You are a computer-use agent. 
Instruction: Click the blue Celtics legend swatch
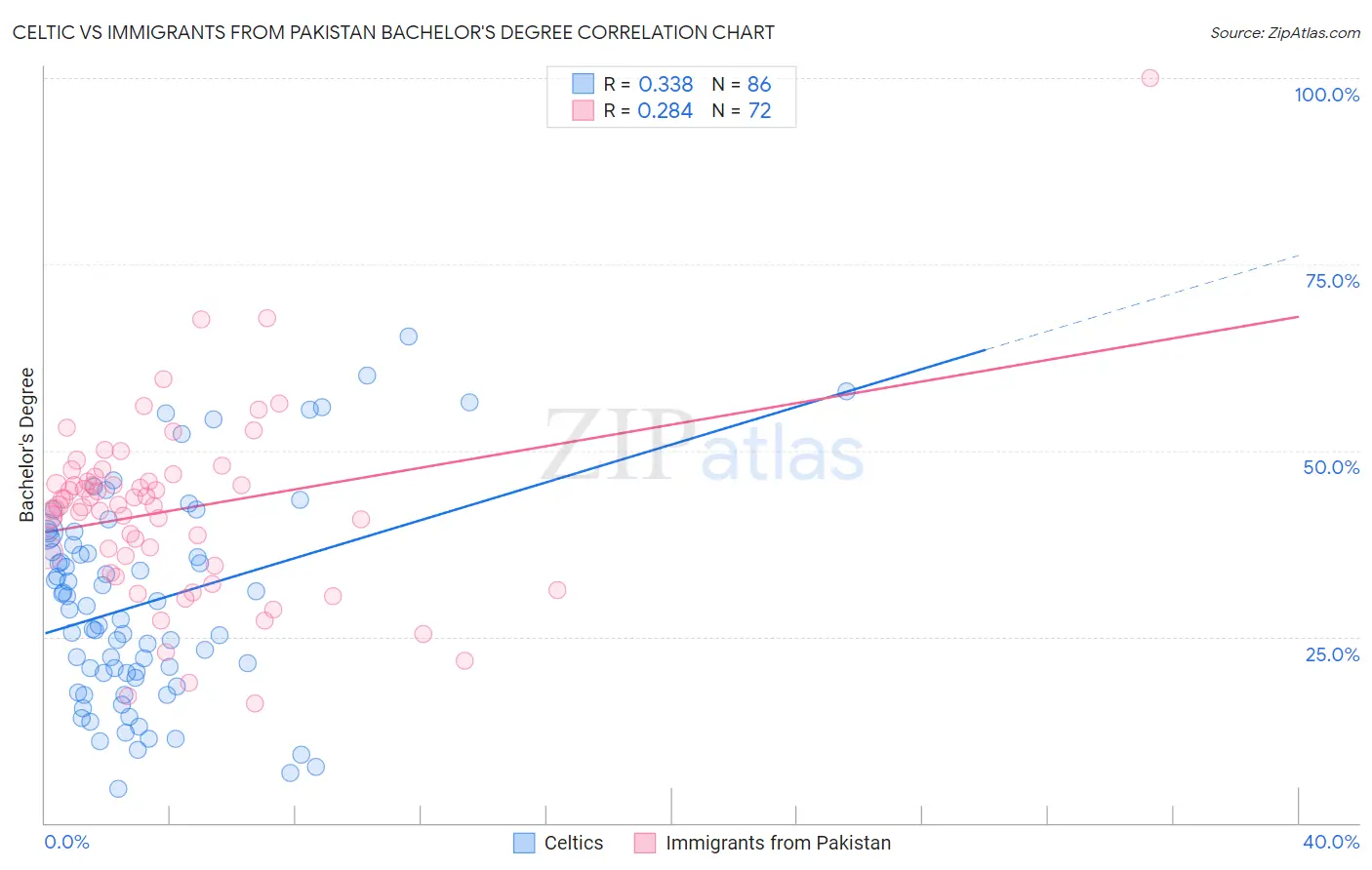click(524, 843)
